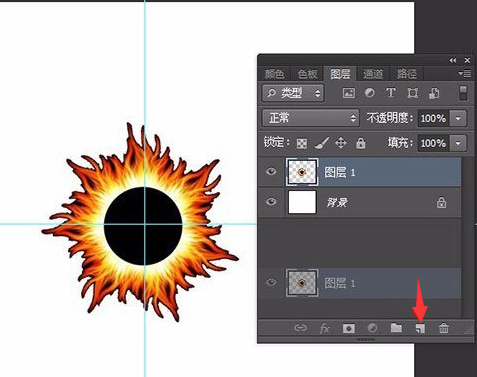The width and height of the screenshot is (477, 377).
Task: Lock position move icon
Action: [x=341, y=143]
